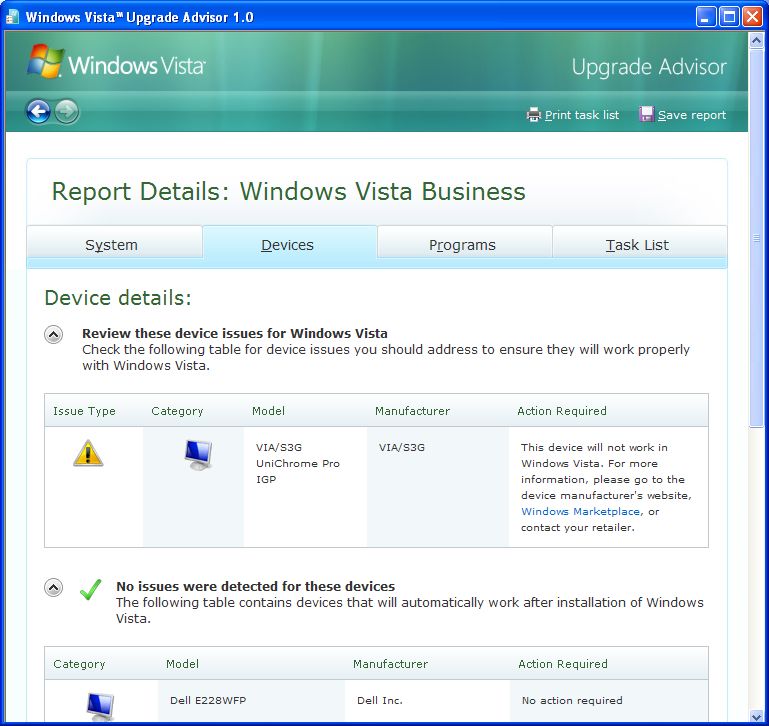Click Print task list link
Viewport: 769px width, 726px height.
(x=582, y=115)
